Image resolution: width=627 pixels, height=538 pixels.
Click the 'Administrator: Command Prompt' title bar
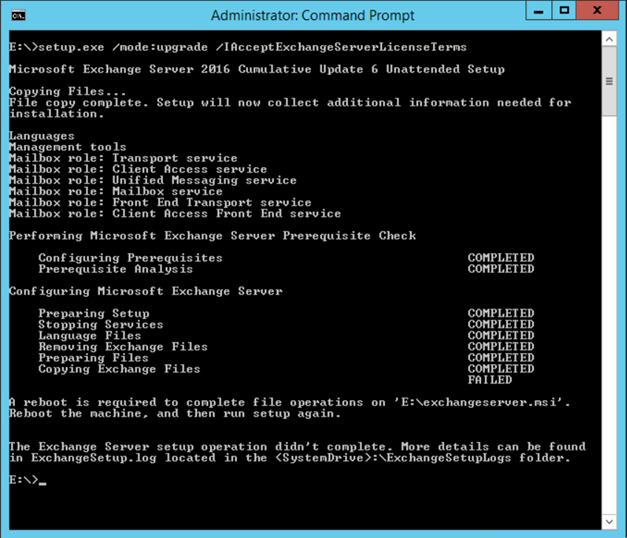(x=300, y=15)
